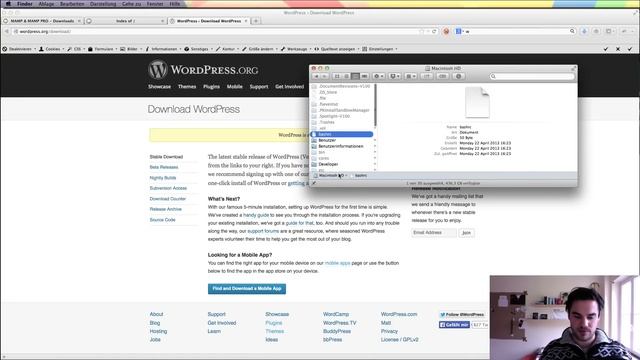Switch to MAMP & MAMP PRO Downloads tab
The width and height of the screenshot is (640, 360).
(42, 21)
